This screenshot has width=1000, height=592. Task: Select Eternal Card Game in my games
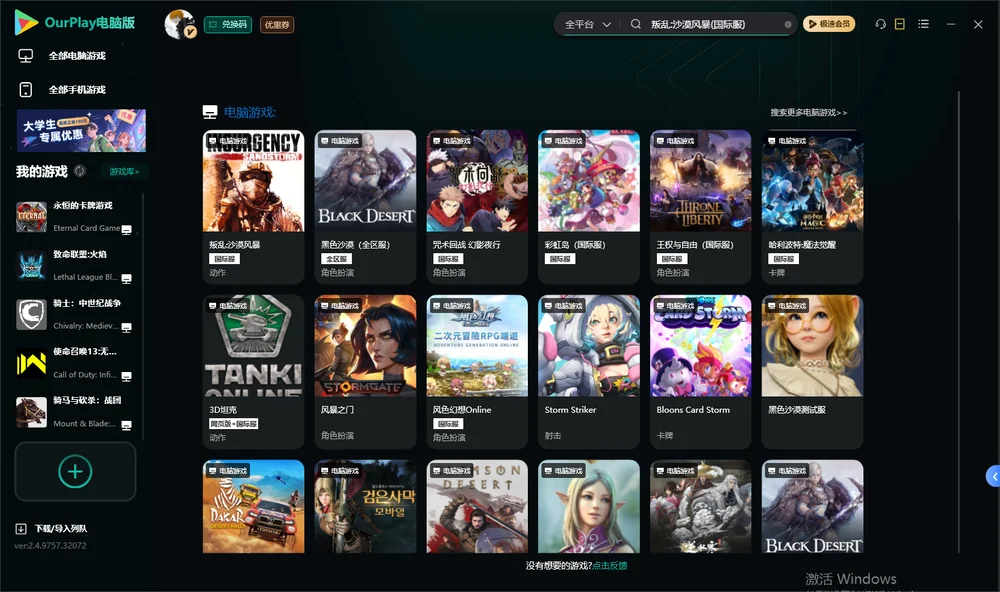tap(75, 217)
